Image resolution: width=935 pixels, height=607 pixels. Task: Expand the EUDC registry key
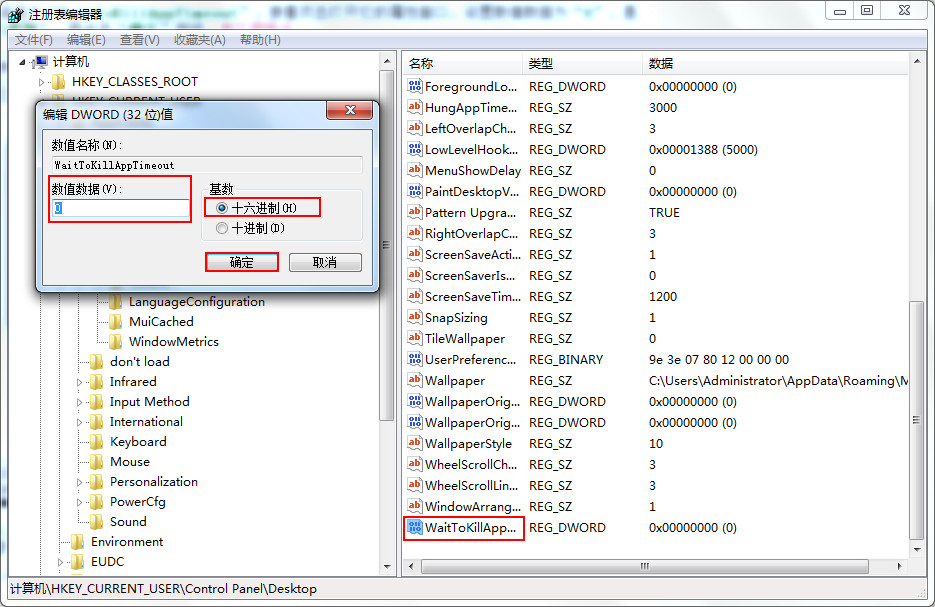click(x=61, y=562)
